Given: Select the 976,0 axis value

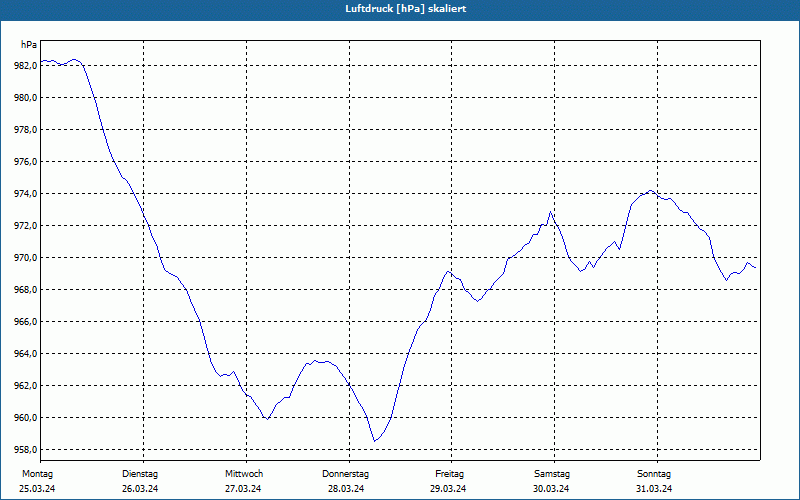Looking at the screenshot, I should click(26, 162).
